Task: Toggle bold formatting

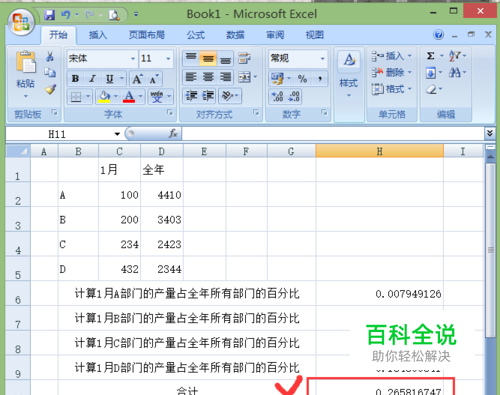Action: (75, 79)
